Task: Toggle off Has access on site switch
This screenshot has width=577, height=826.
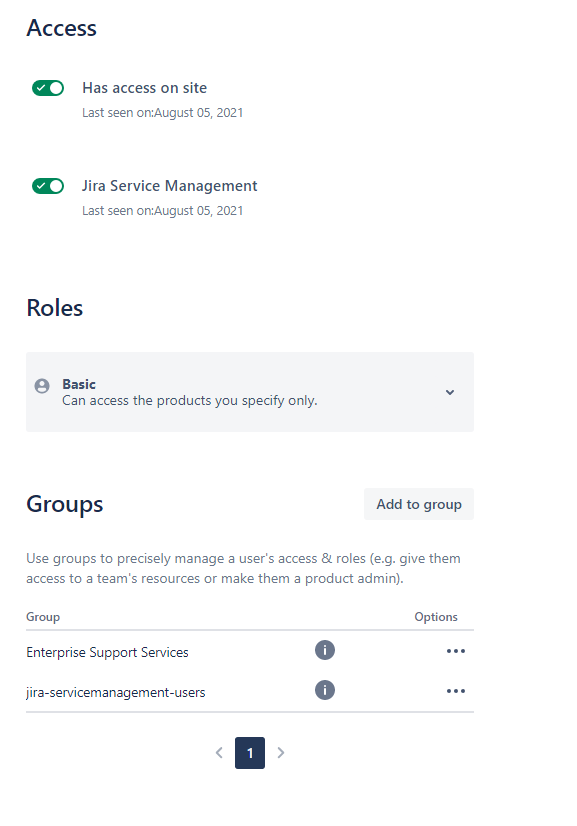Action: click(x=48, y=88)
